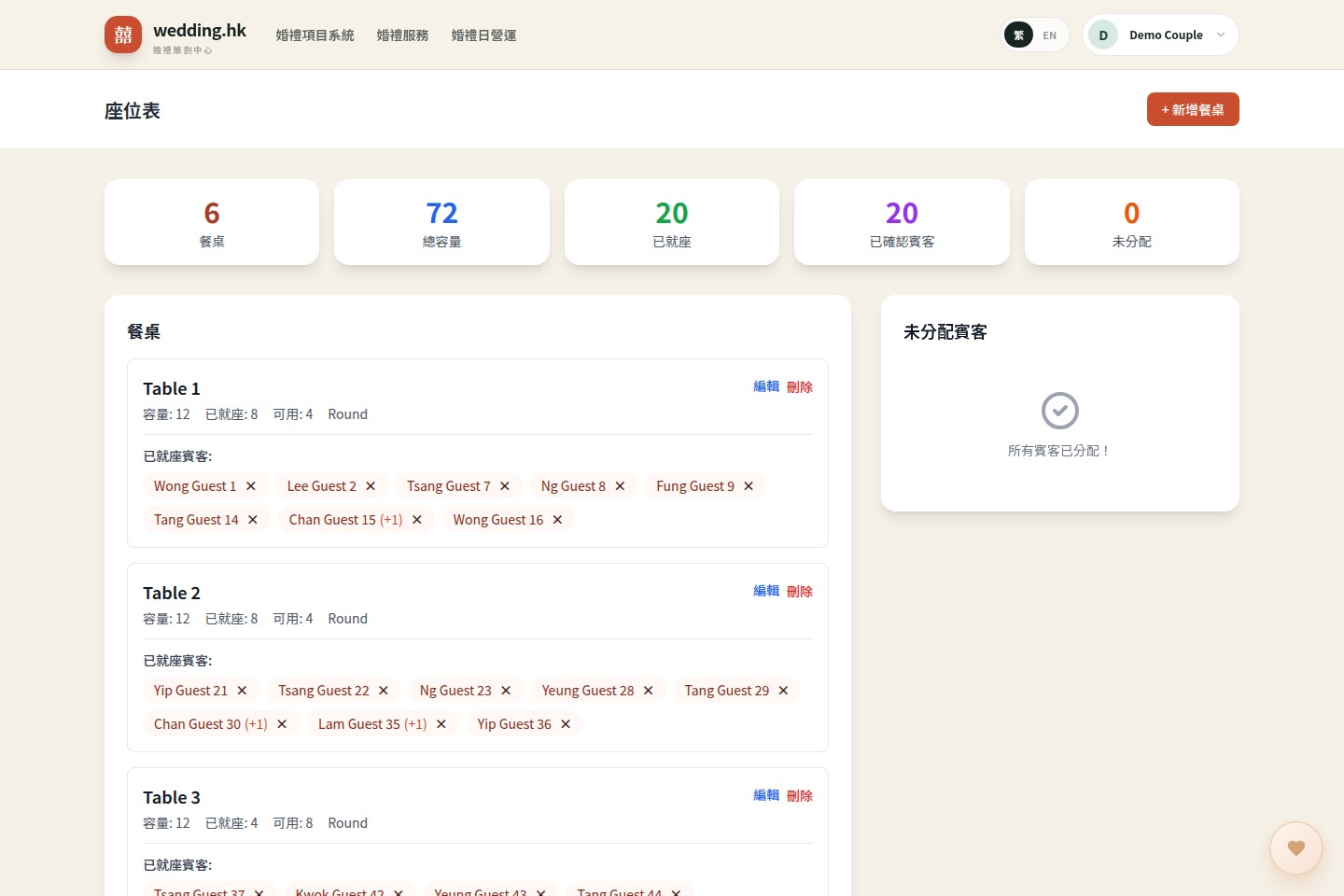The height and width of the screenshot is (896, 1344).
Task: Remove Fung Guest 9 from Table 1
Action: coord(749,486)
